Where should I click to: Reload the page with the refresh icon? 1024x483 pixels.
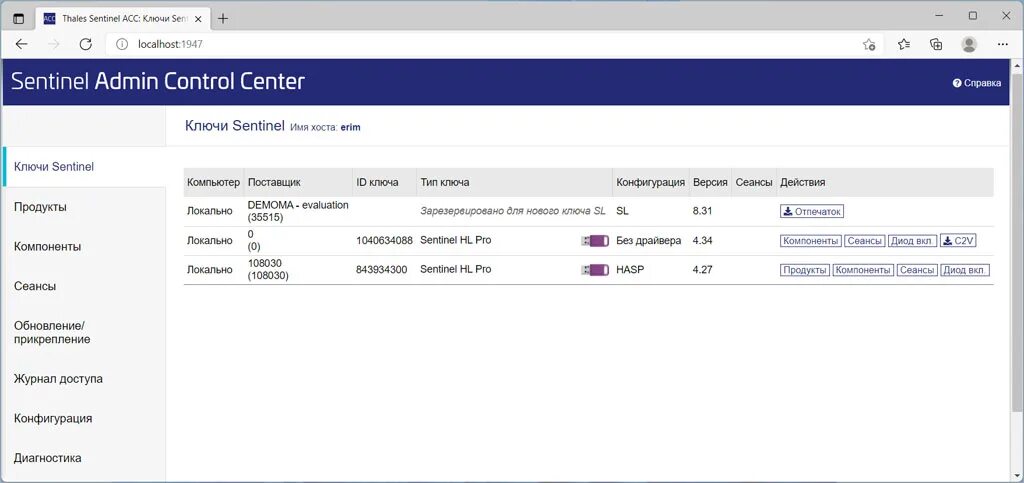[x=85, y=44]
